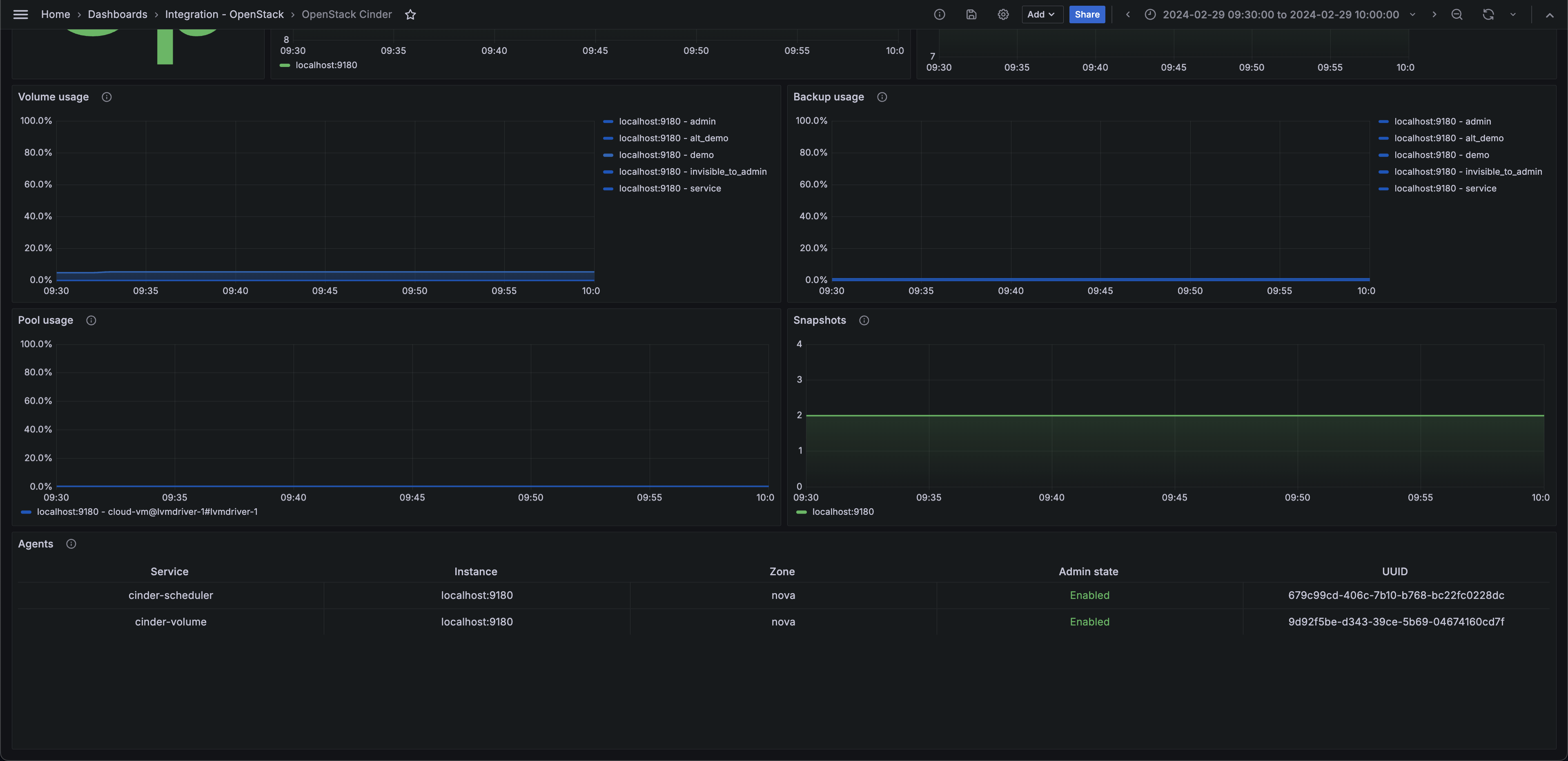The height and width of the screenshot is (761, 1568).
Task: Go to Dashboards breadcrumb
Action: click(x=117, y=14)
